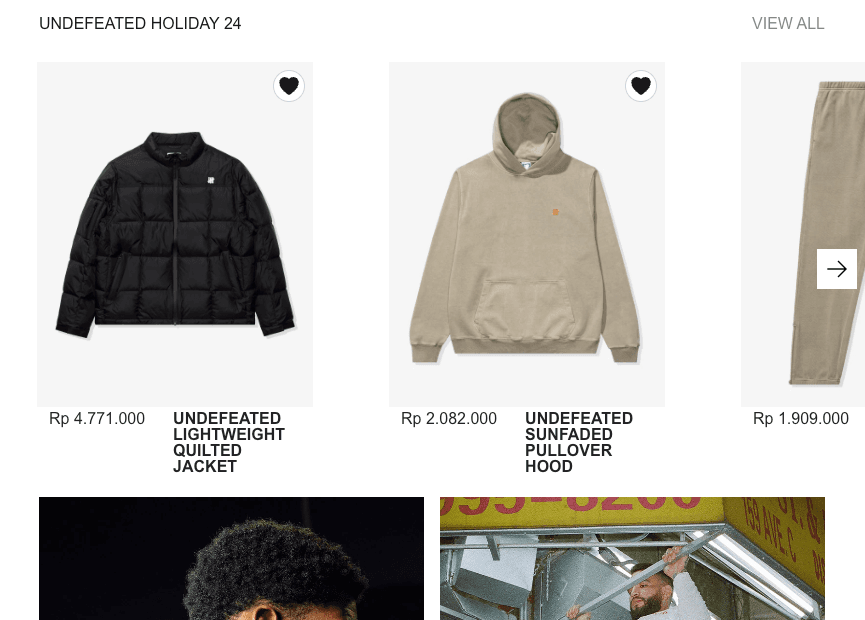
Task: Click the Undefeated Holiday 24 section heading
Action: pos(140,24)
